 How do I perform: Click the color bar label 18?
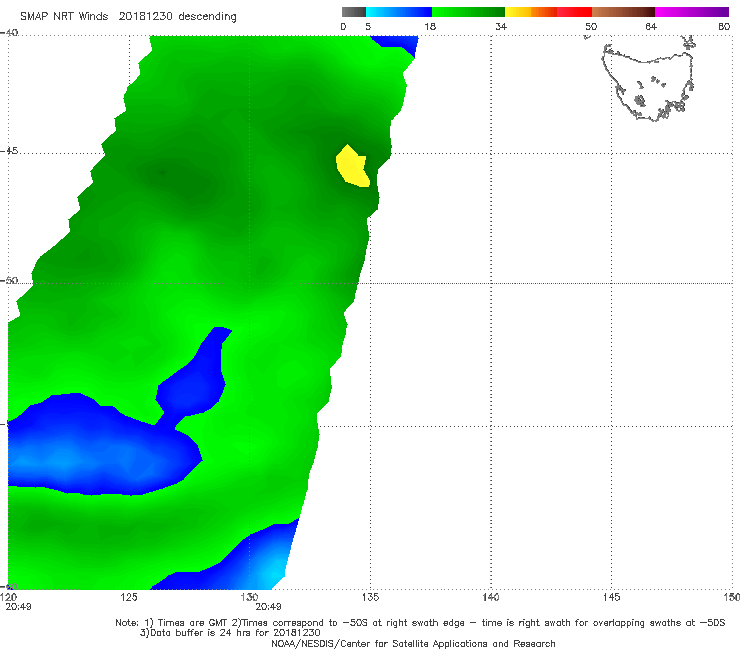[x=430, y=27]
